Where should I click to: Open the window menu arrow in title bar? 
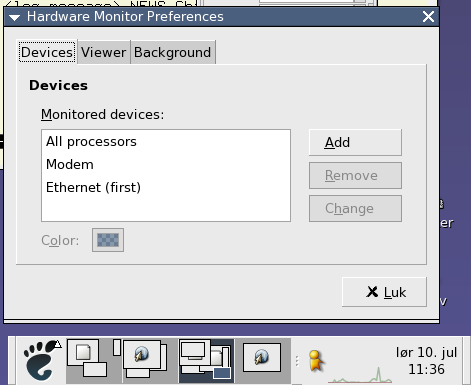click(15, 17)
